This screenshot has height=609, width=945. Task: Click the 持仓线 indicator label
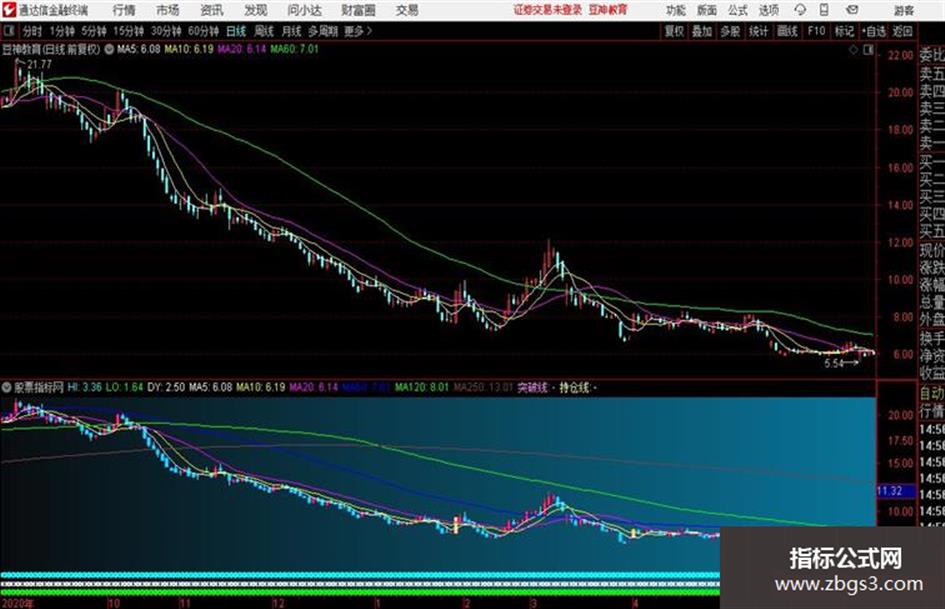point(574,387)
